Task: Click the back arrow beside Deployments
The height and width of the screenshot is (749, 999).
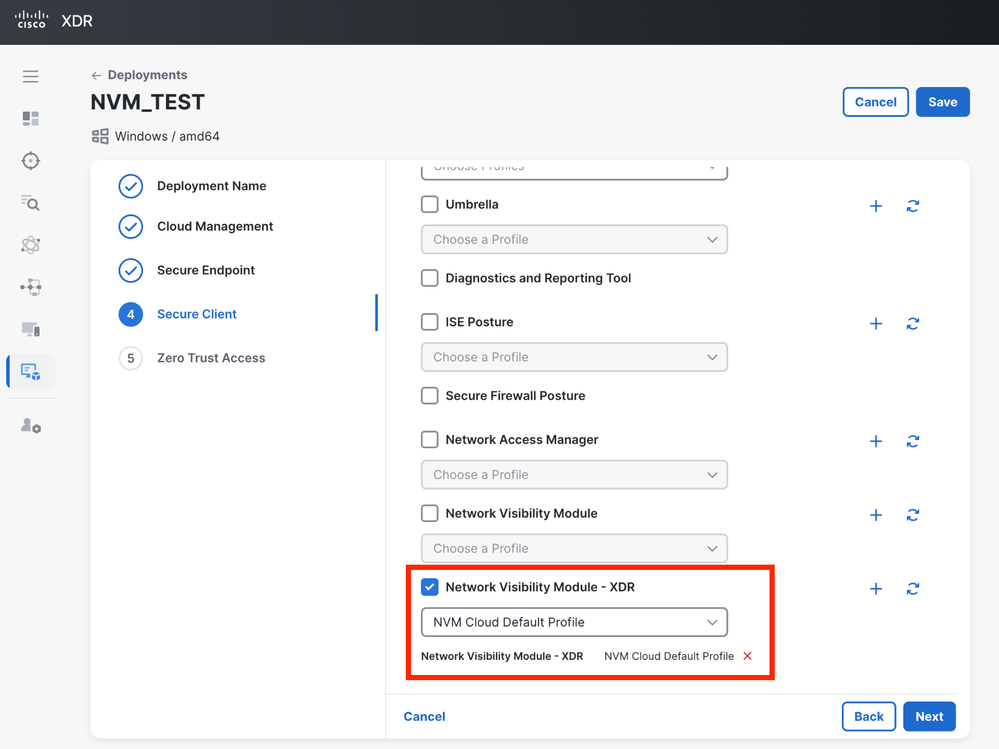Action: tap(96, 75)
